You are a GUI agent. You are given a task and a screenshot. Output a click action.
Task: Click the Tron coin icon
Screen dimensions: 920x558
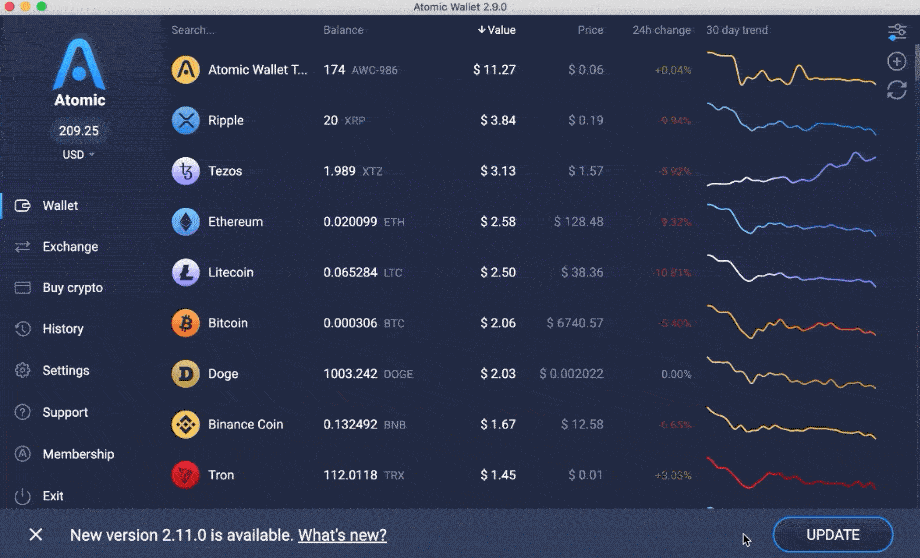point(185,475)
